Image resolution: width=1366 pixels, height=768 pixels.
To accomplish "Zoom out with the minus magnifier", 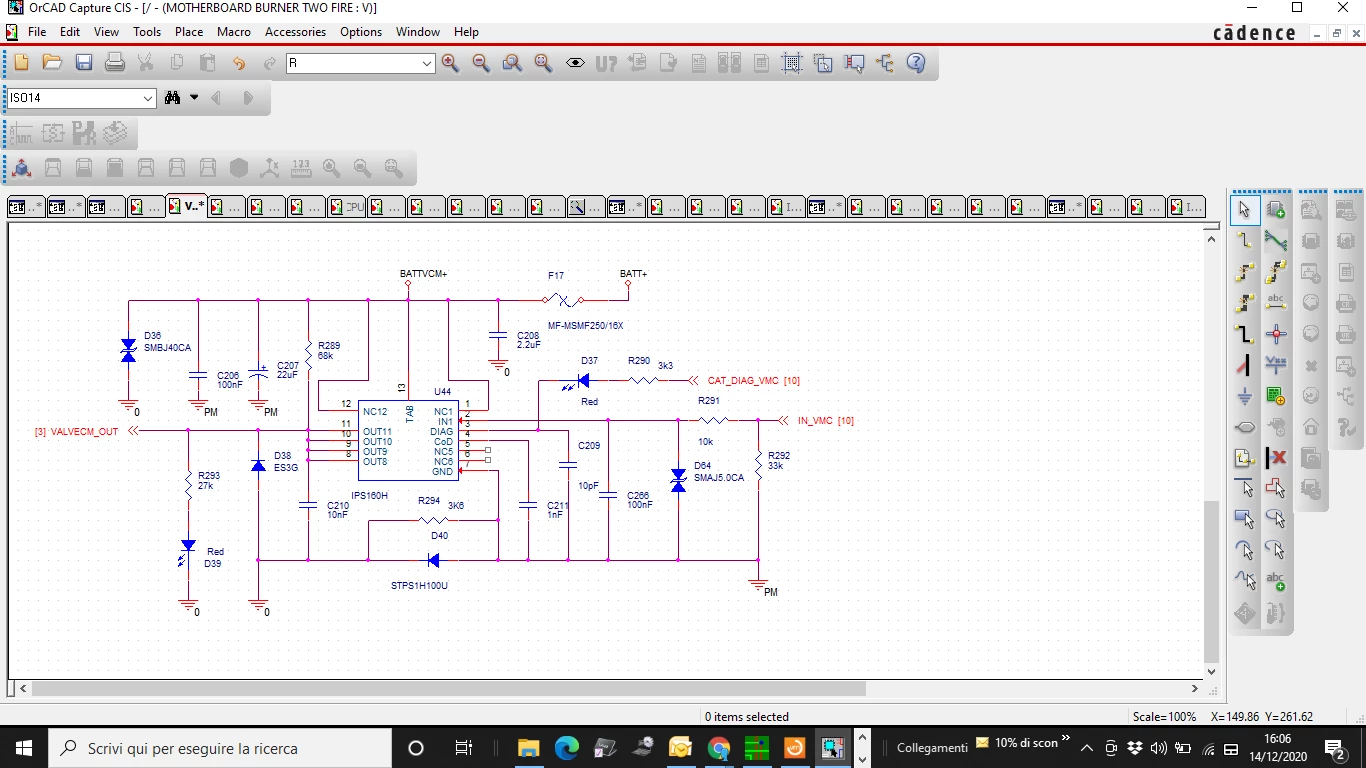I will point(481,63).
